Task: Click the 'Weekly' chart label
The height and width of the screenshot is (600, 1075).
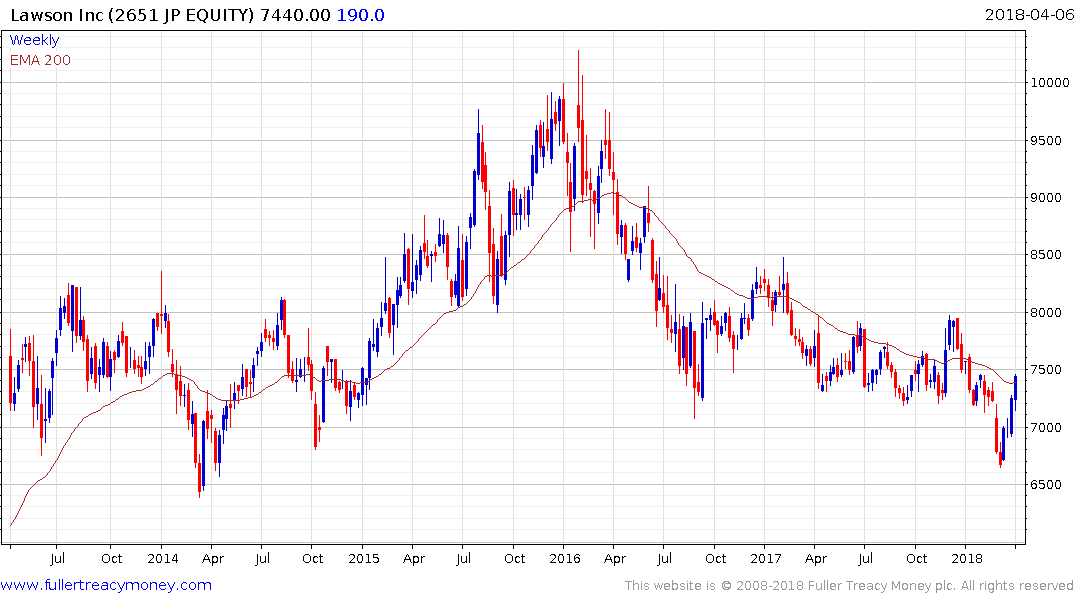Action: tap(34, 40)
